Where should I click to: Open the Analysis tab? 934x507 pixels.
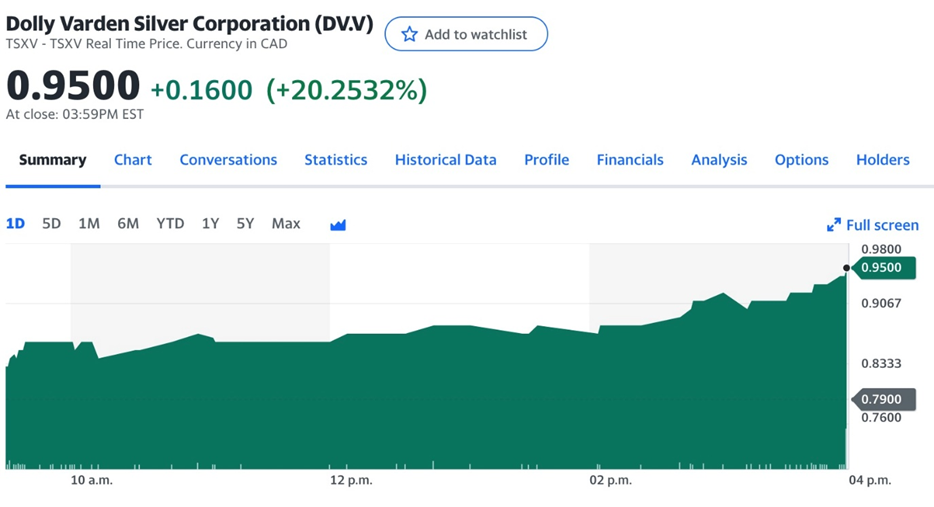coord(719,160)
